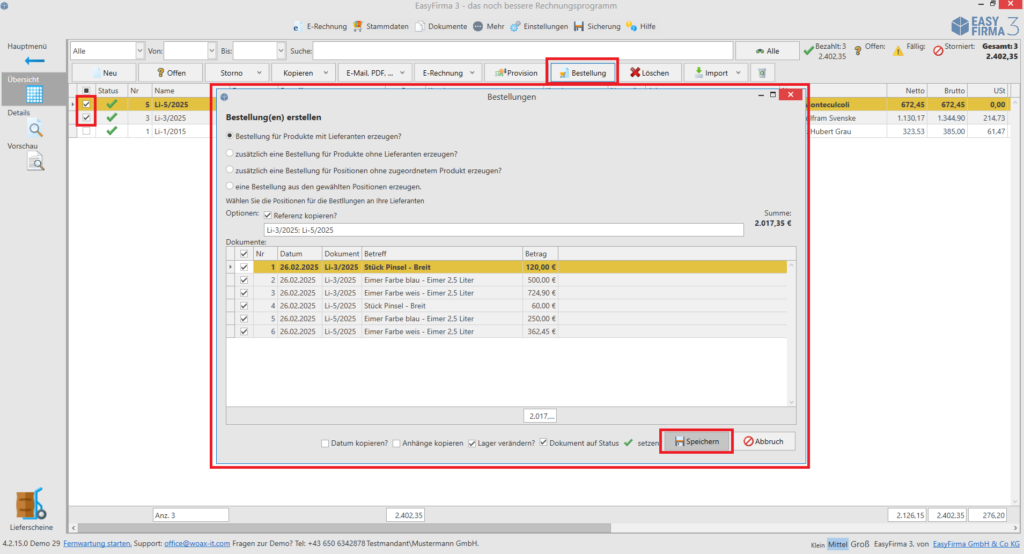Uncheck row 6 Eimer Farbe weis 362,45 €
Viewport: 1024px width, 554px height.
[244, 332]
